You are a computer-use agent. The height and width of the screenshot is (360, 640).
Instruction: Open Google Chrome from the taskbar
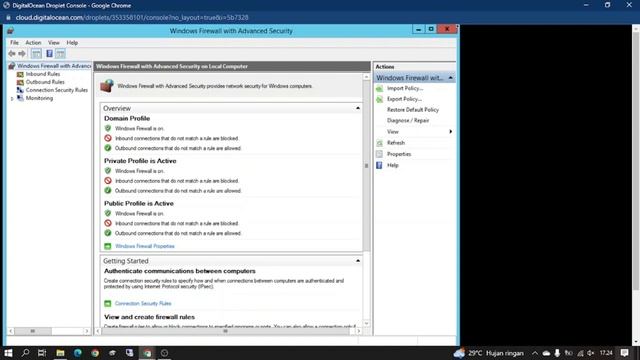click(95, 353)
